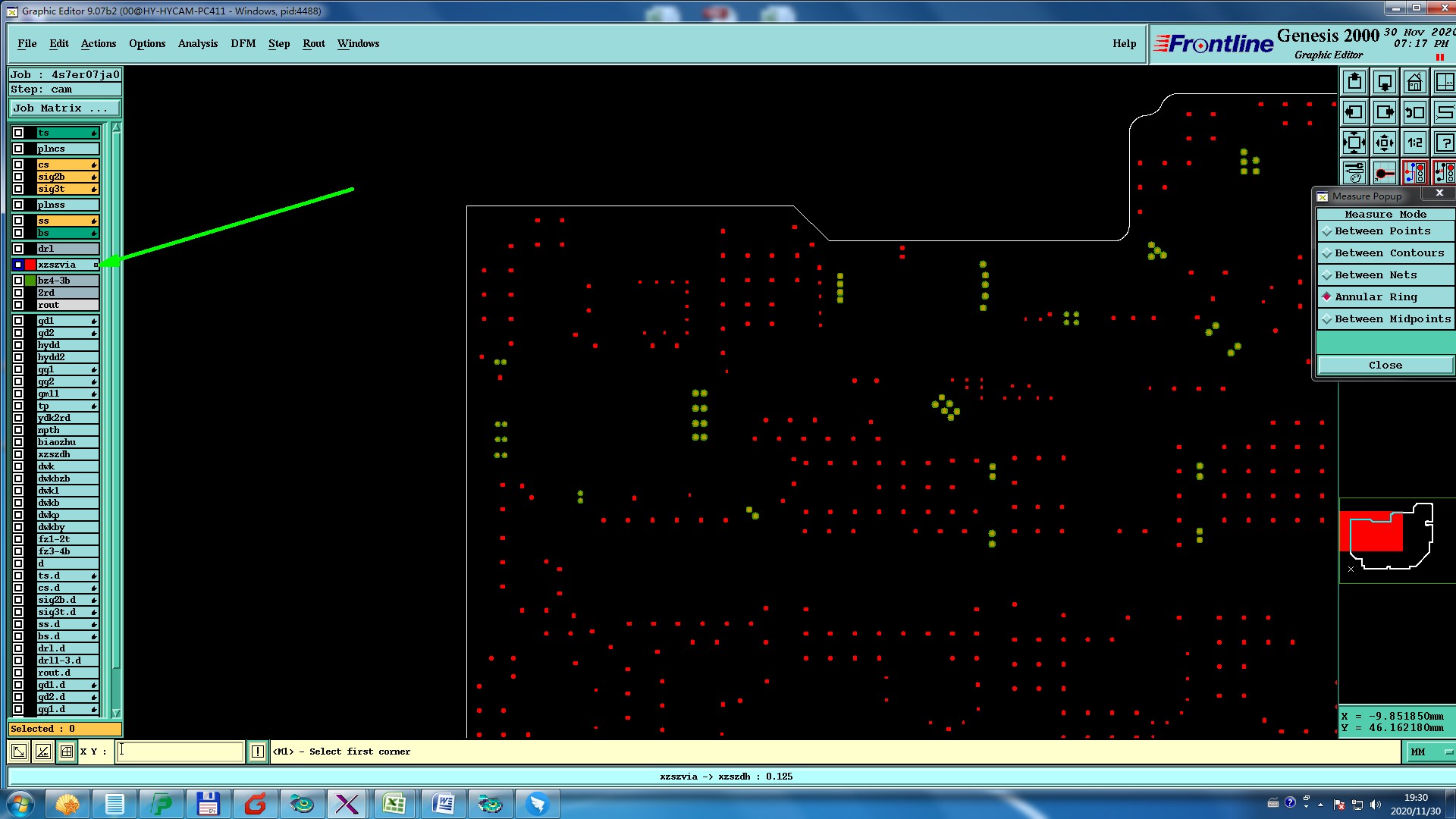Open the floppy disk taskbar icon
The image size is (1456, 819).
(208, 804)
